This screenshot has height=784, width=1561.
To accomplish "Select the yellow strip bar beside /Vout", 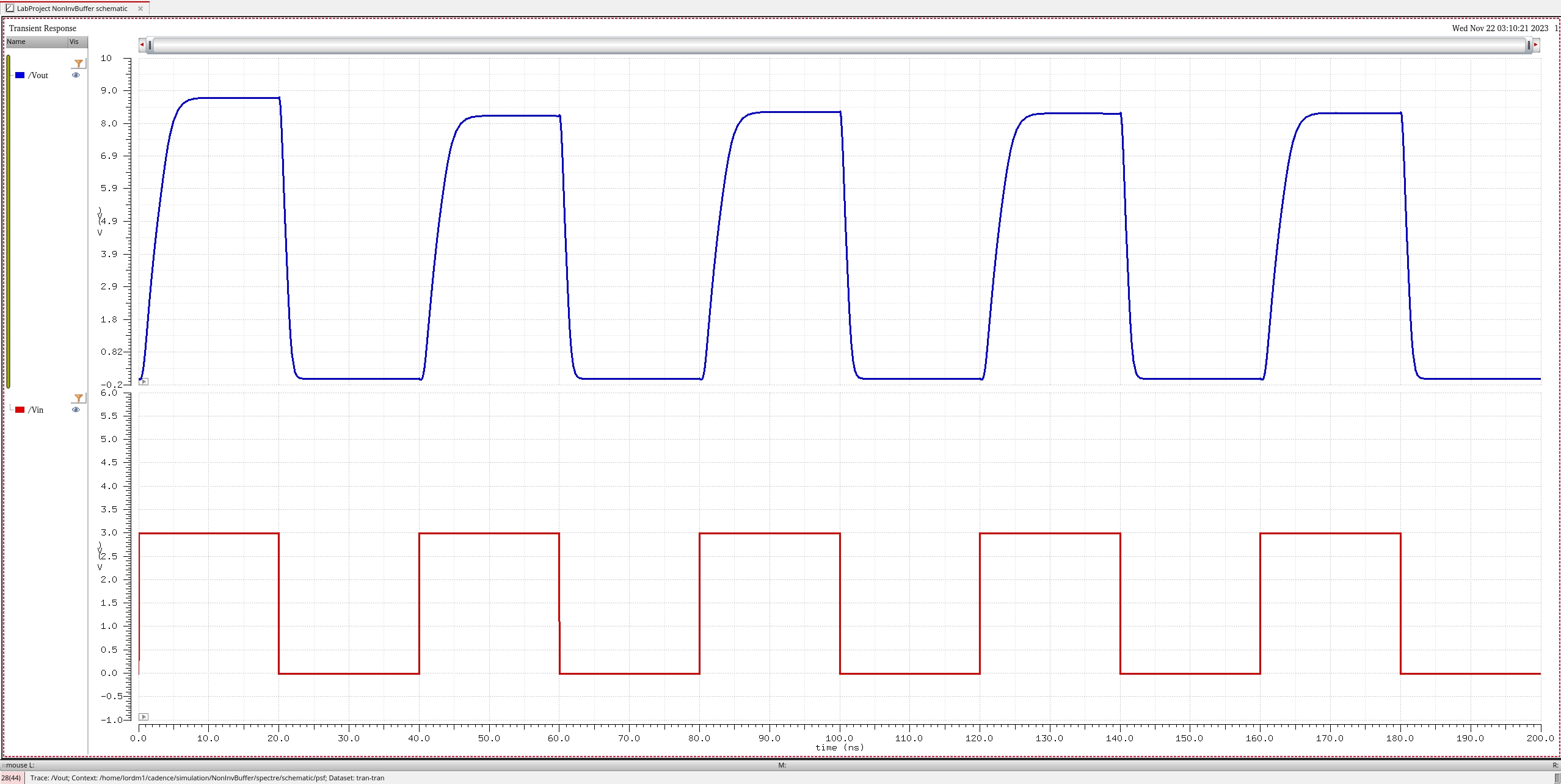I will pyautogui.click(x=8, y=220).
